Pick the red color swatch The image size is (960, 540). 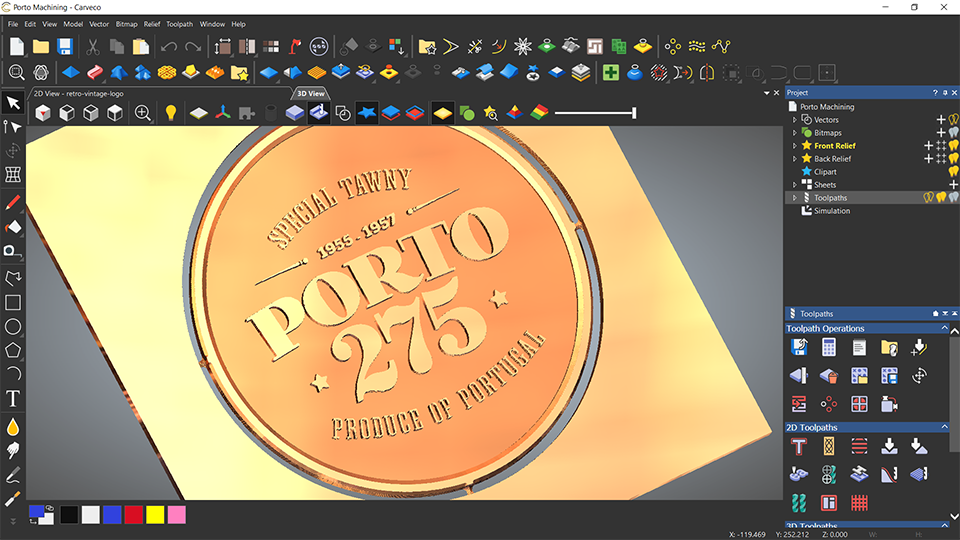coord(133,515)
